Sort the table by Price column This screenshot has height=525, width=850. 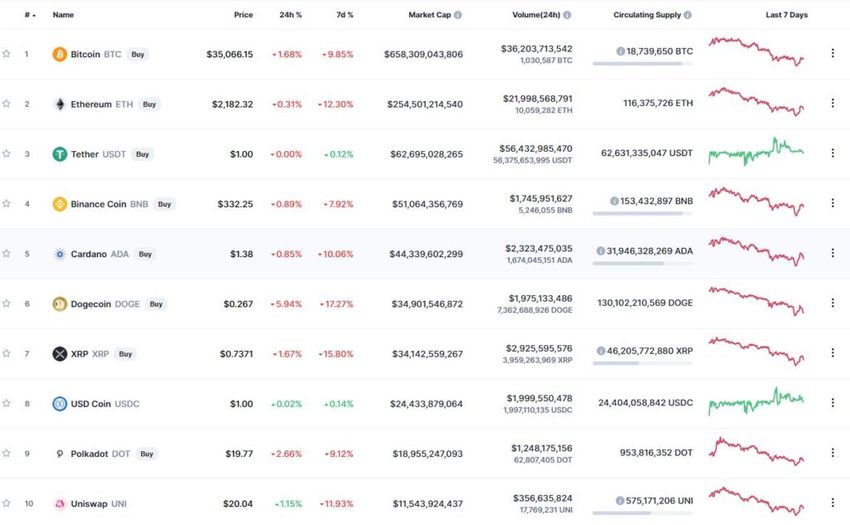tap(243, 16)
